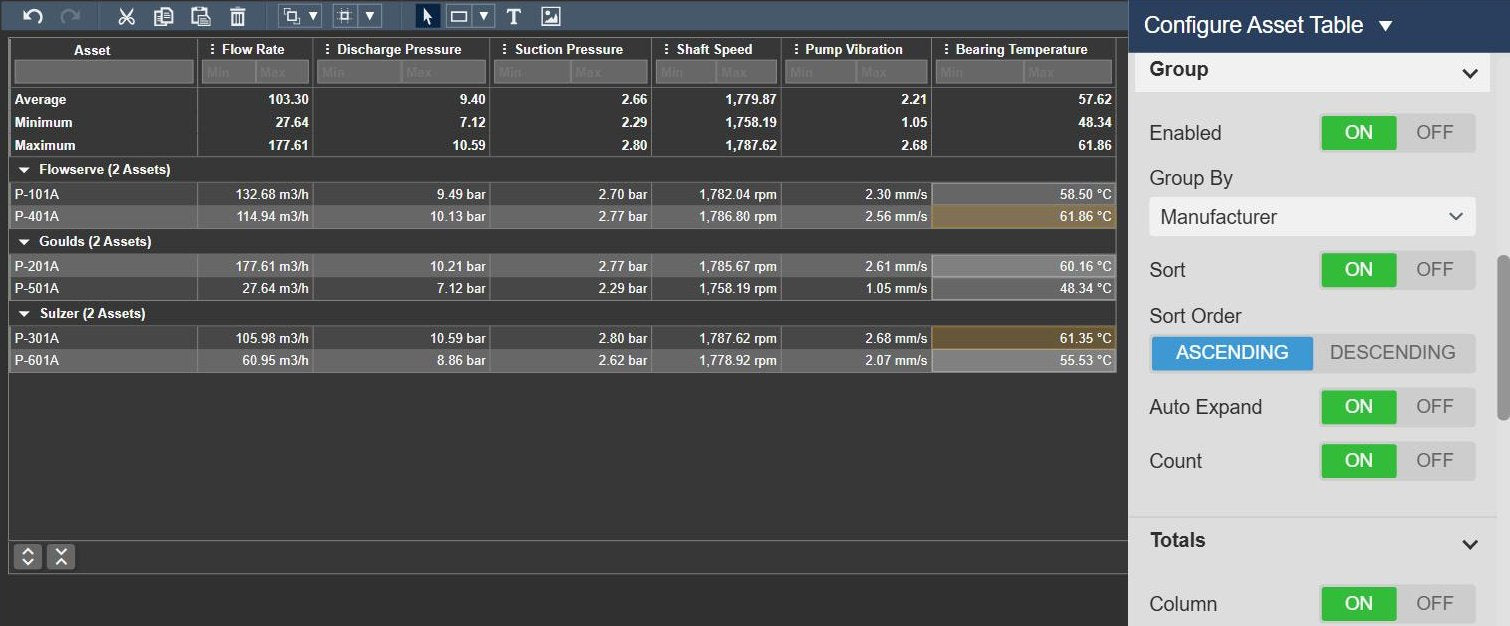
Task: Choose DESCENDING sort order
Action: (1392, 352)
